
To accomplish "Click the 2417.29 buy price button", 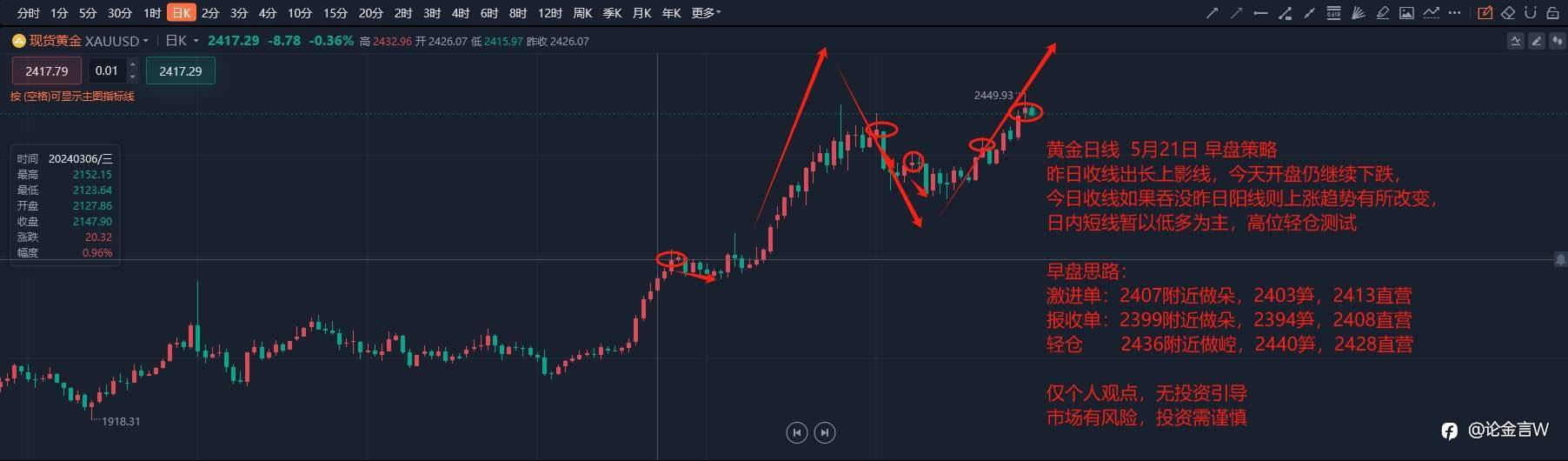I will click(181, 70).
